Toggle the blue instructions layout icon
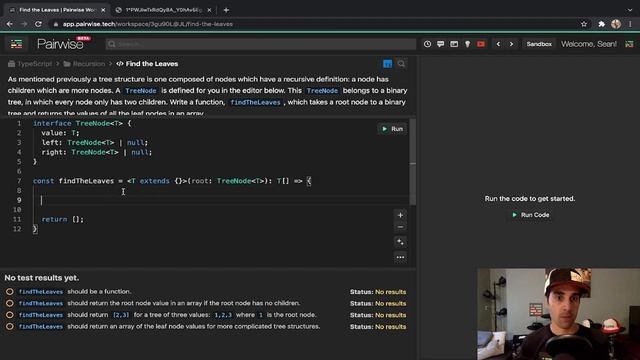This screenshot has width=640, height=360. point(387,64)
